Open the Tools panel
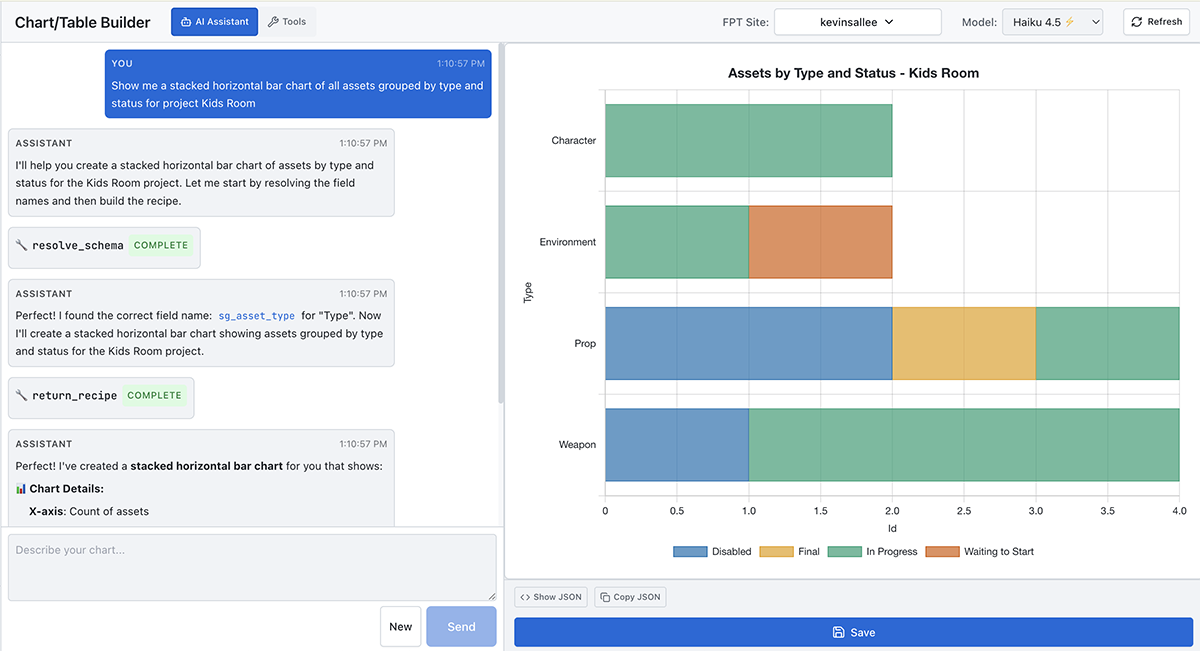The image size is (1200, 651). point(288,21)
